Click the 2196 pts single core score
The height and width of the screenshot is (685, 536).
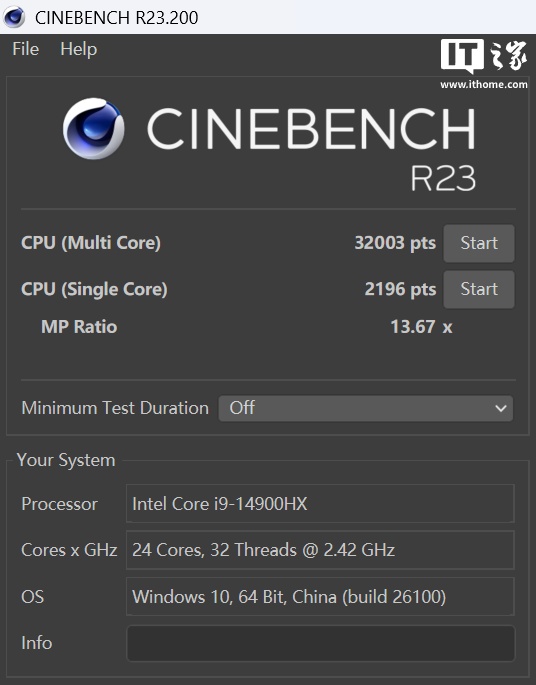click(400, 289)
